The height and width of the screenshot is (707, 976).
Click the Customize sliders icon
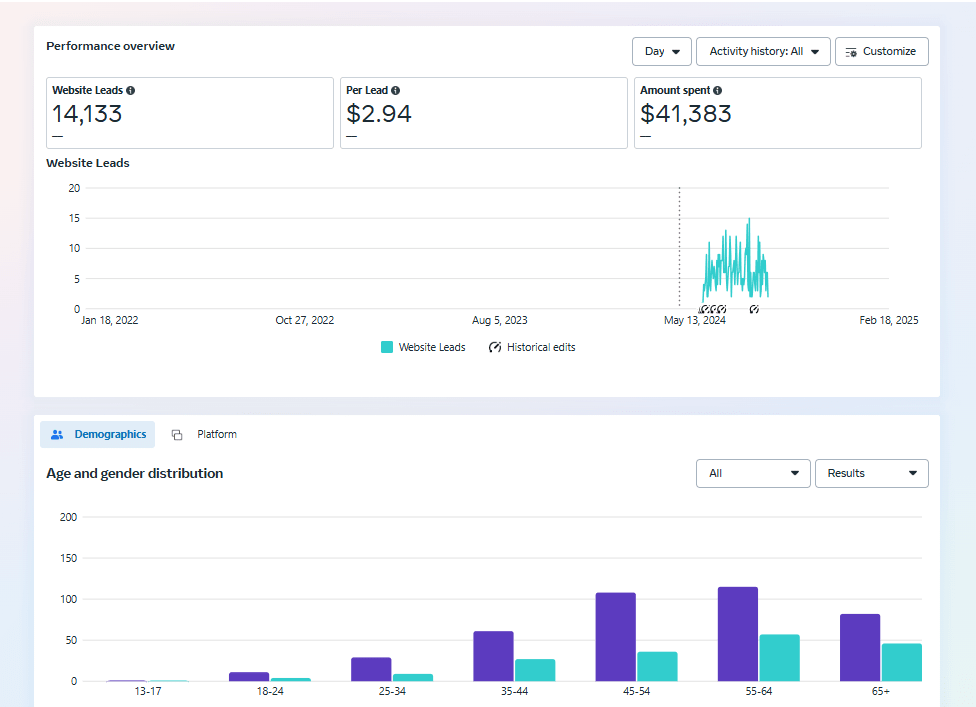851,52
